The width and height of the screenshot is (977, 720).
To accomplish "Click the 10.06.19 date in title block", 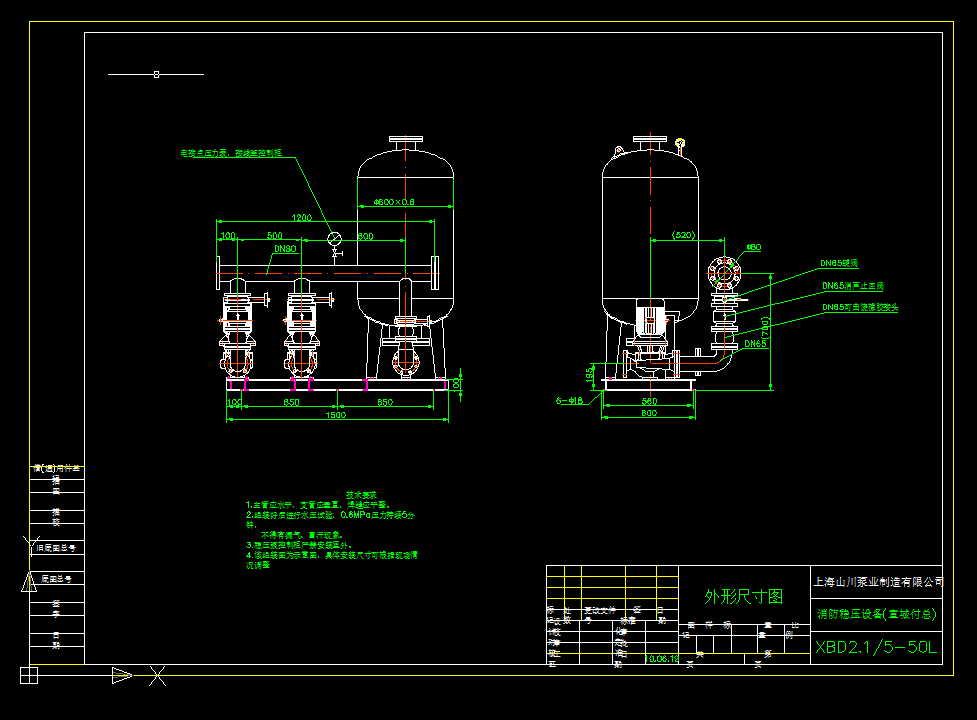I will pyautogui.click(x=662, y=658).
